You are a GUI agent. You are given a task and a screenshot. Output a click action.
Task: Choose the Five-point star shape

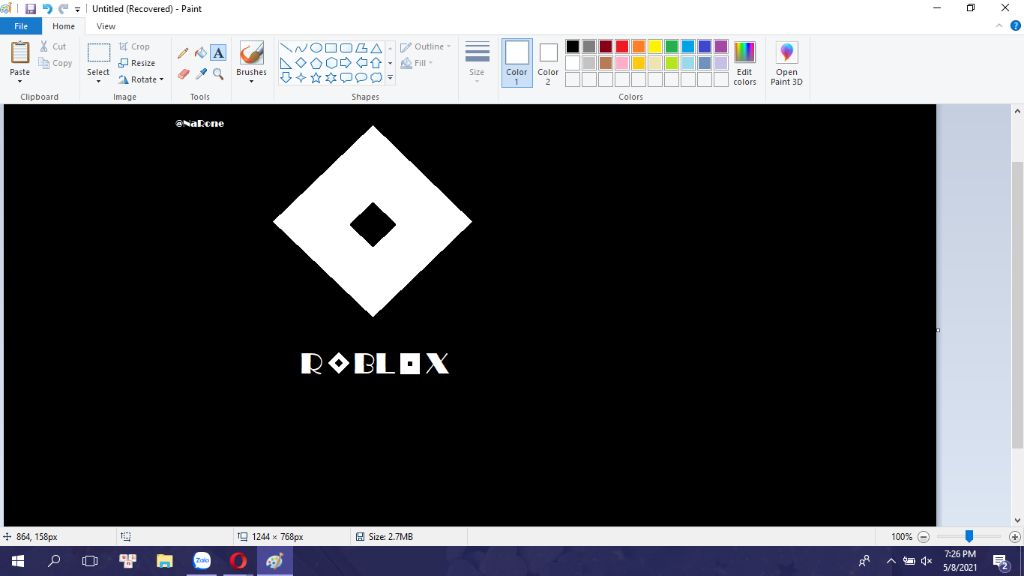click(x=315, y=78)
